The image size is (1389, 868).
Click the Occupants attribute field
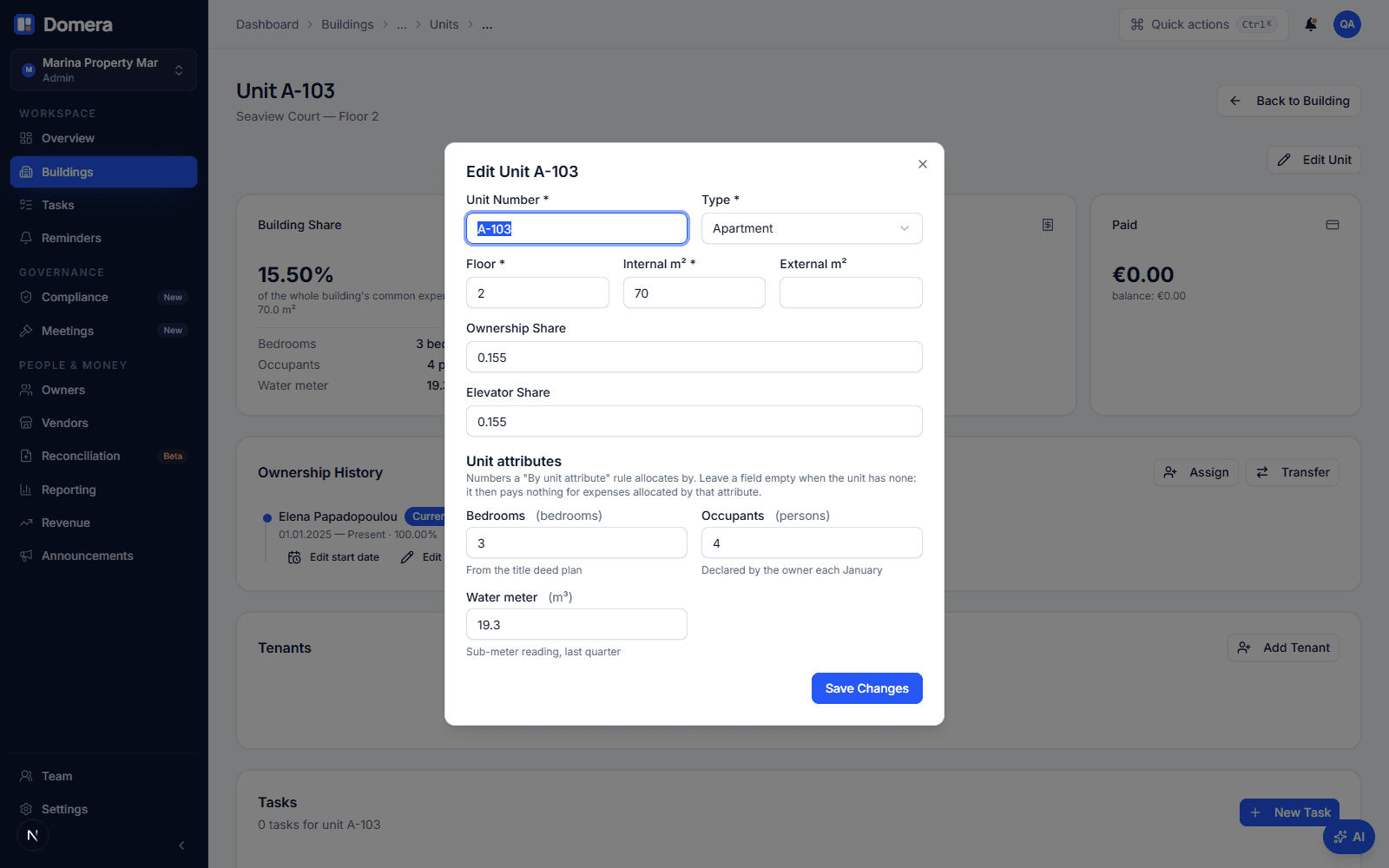pyautogui.click(x=812, y=542)
